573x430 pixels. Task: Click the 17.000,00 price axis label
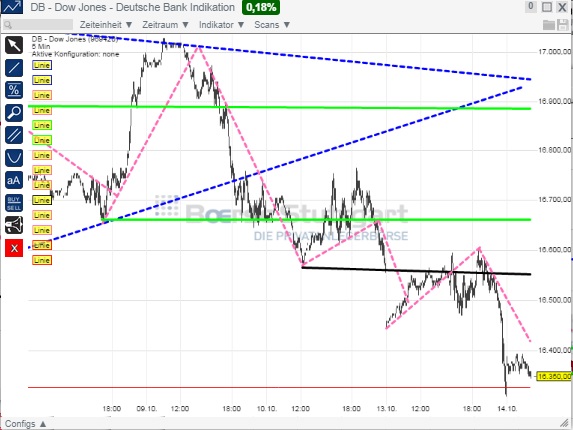pos(554,52)
